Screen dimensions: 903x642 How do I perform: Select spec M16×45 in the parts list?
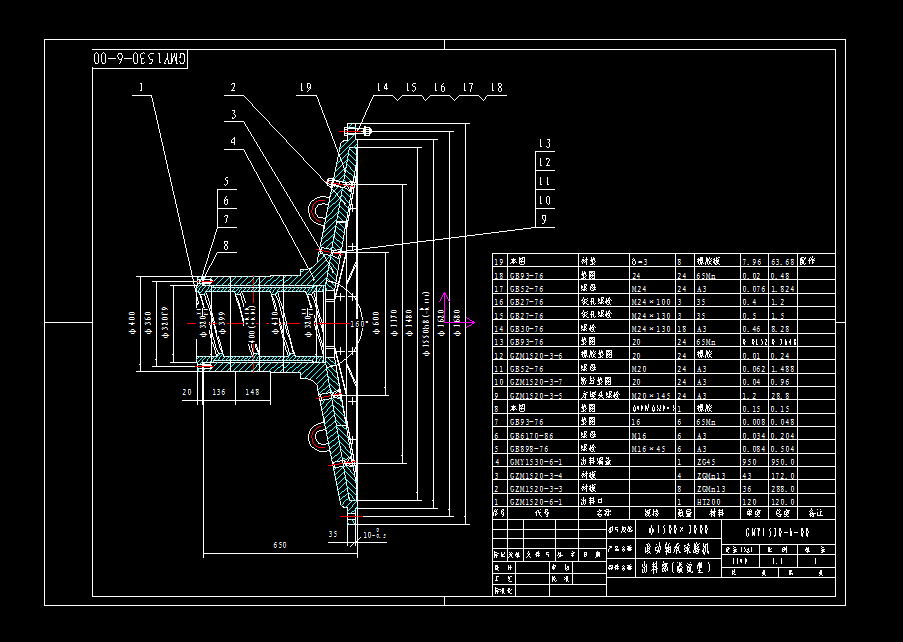[x=648, y=449]
